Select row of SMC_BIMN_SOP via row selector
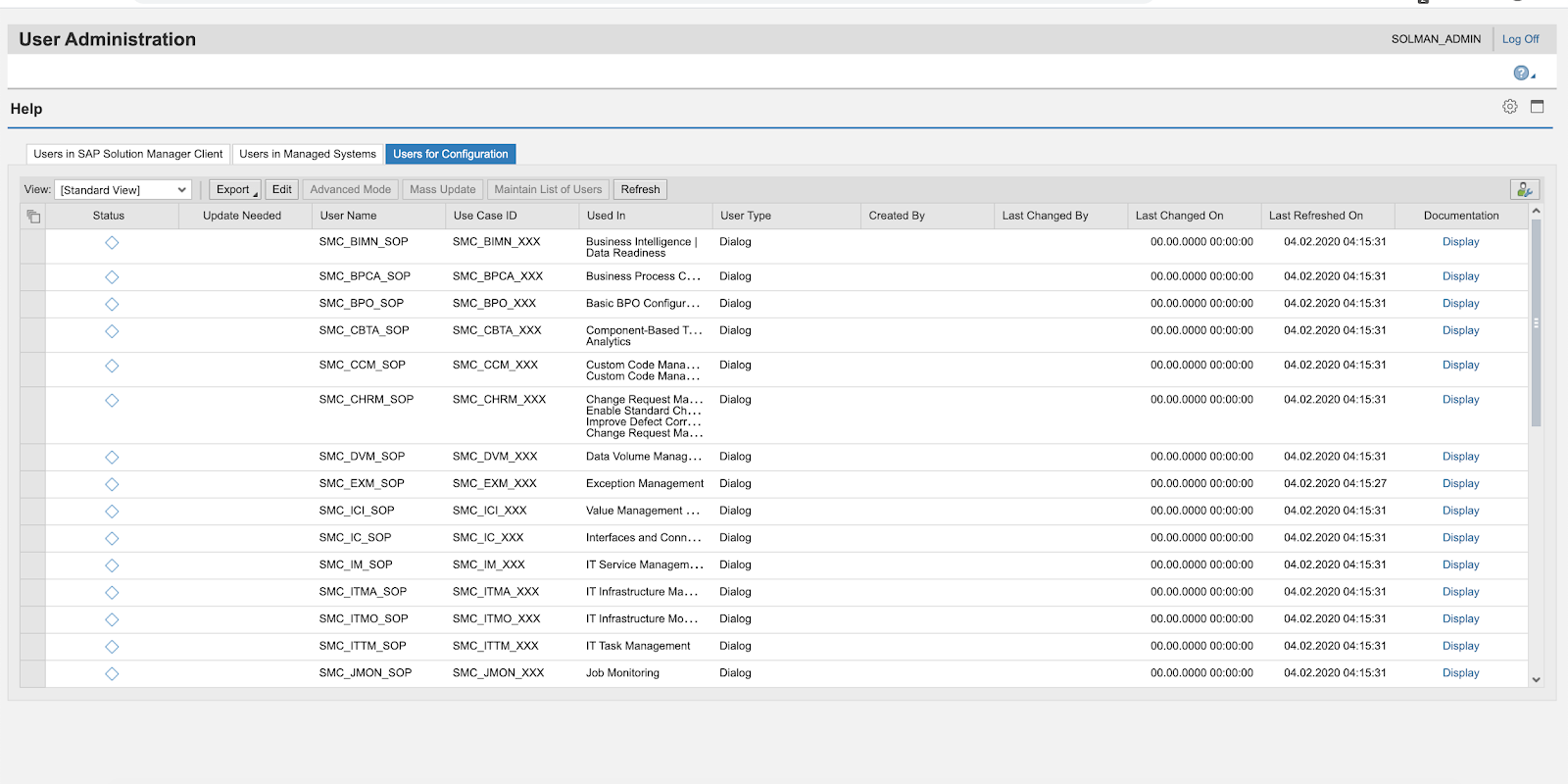 tap(32, 247)
